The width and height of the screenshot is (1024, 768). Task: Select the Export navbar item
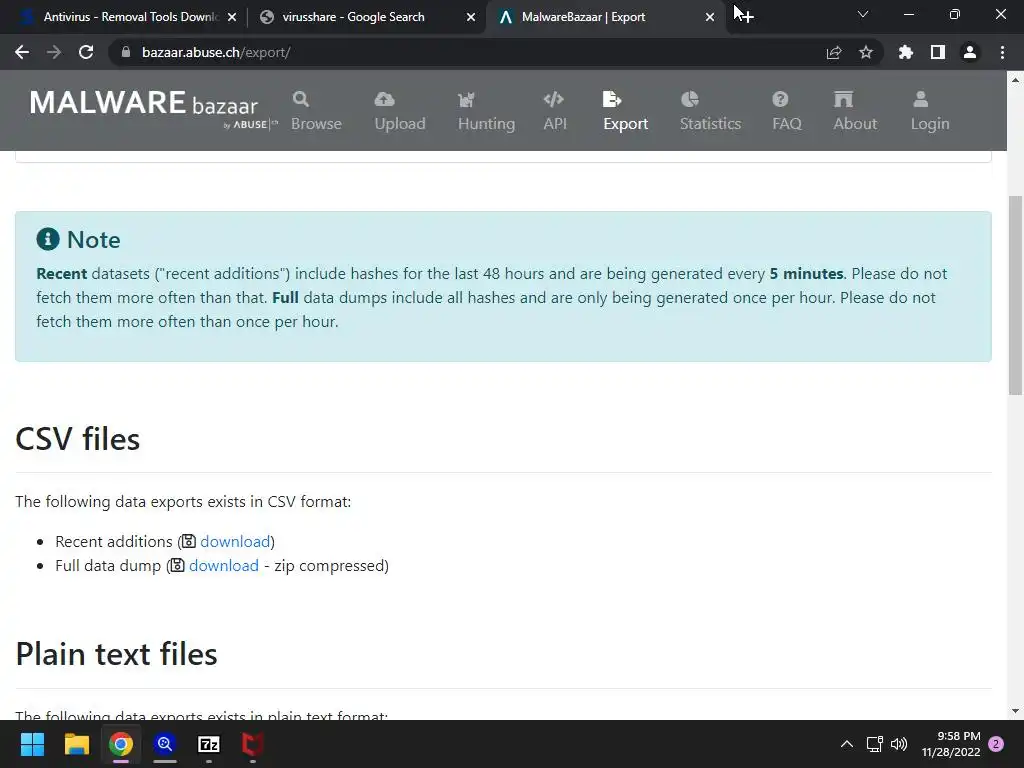[625, 111]
